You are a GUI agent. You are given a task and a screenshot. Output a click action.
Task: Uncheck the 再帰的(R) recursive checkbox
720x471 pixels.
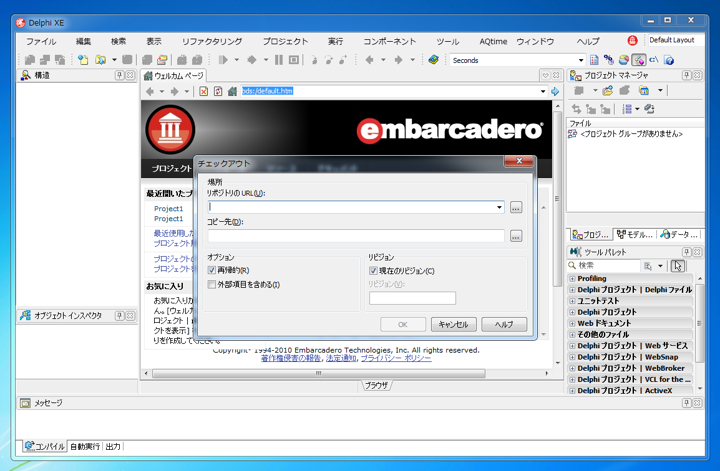pos(212,270)
